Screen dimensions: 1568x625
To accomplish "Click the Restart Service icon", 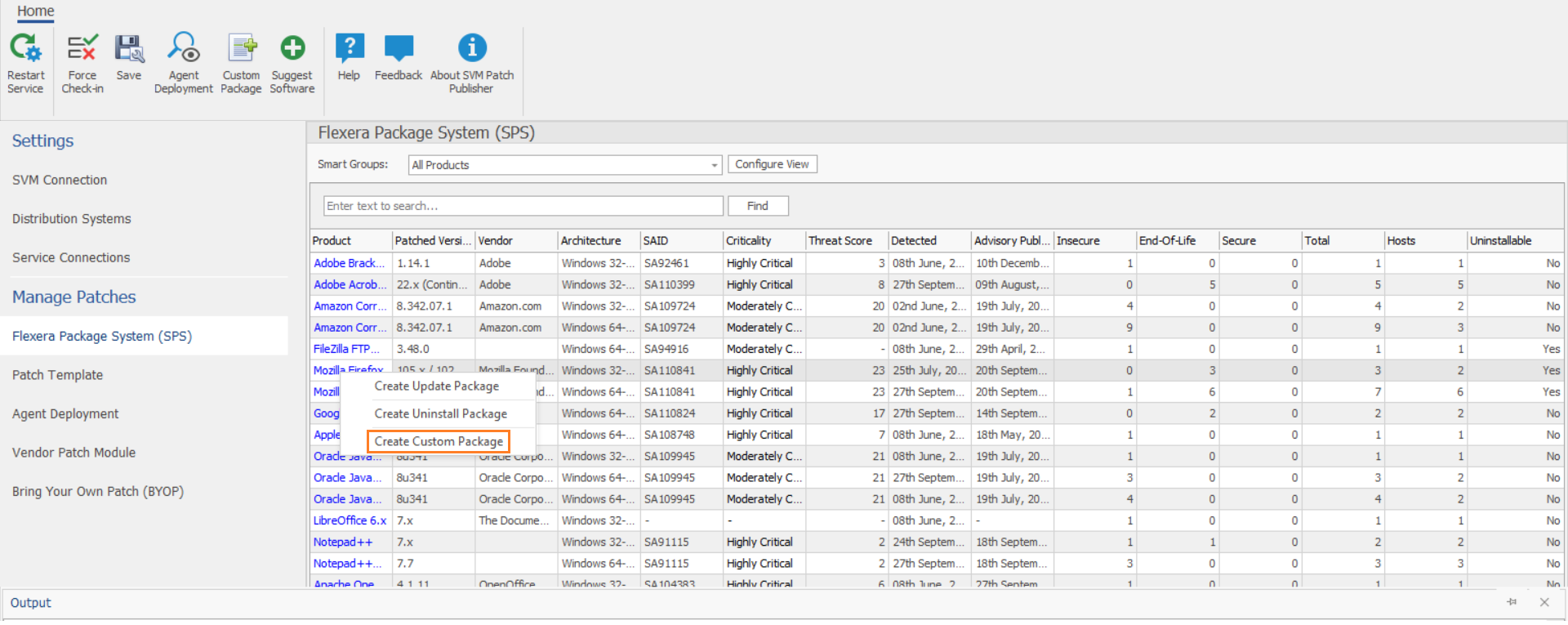I will [x=25, y=49].
